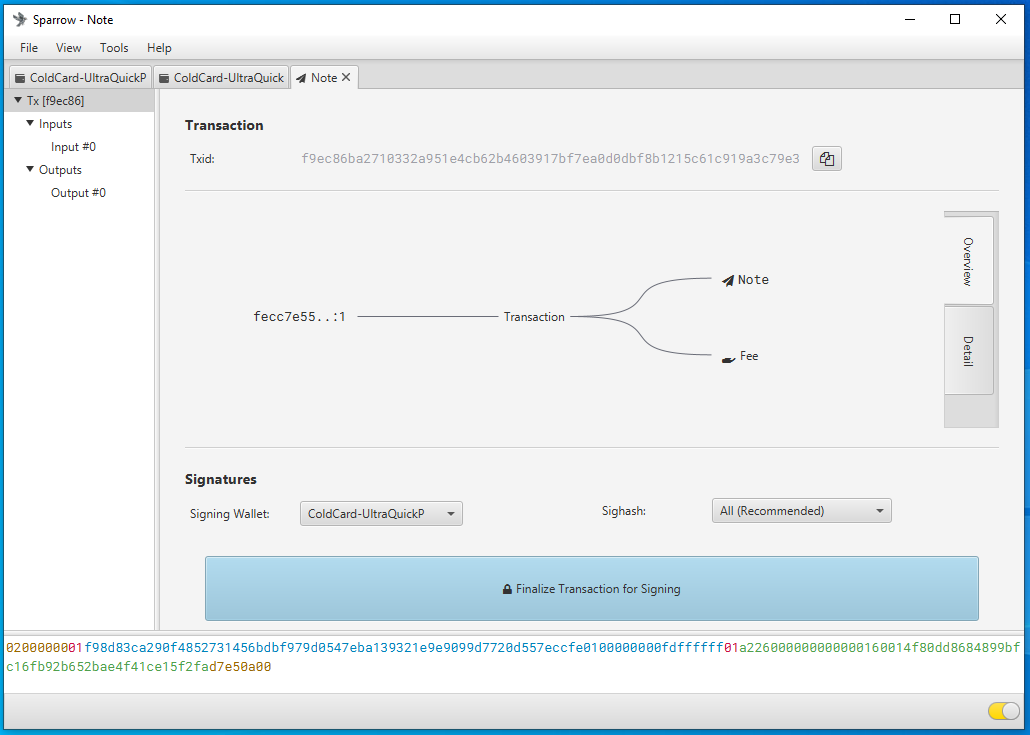
Task: Switch to the second ColdCard-UltraQuick tab
Action: coord(221,78)
